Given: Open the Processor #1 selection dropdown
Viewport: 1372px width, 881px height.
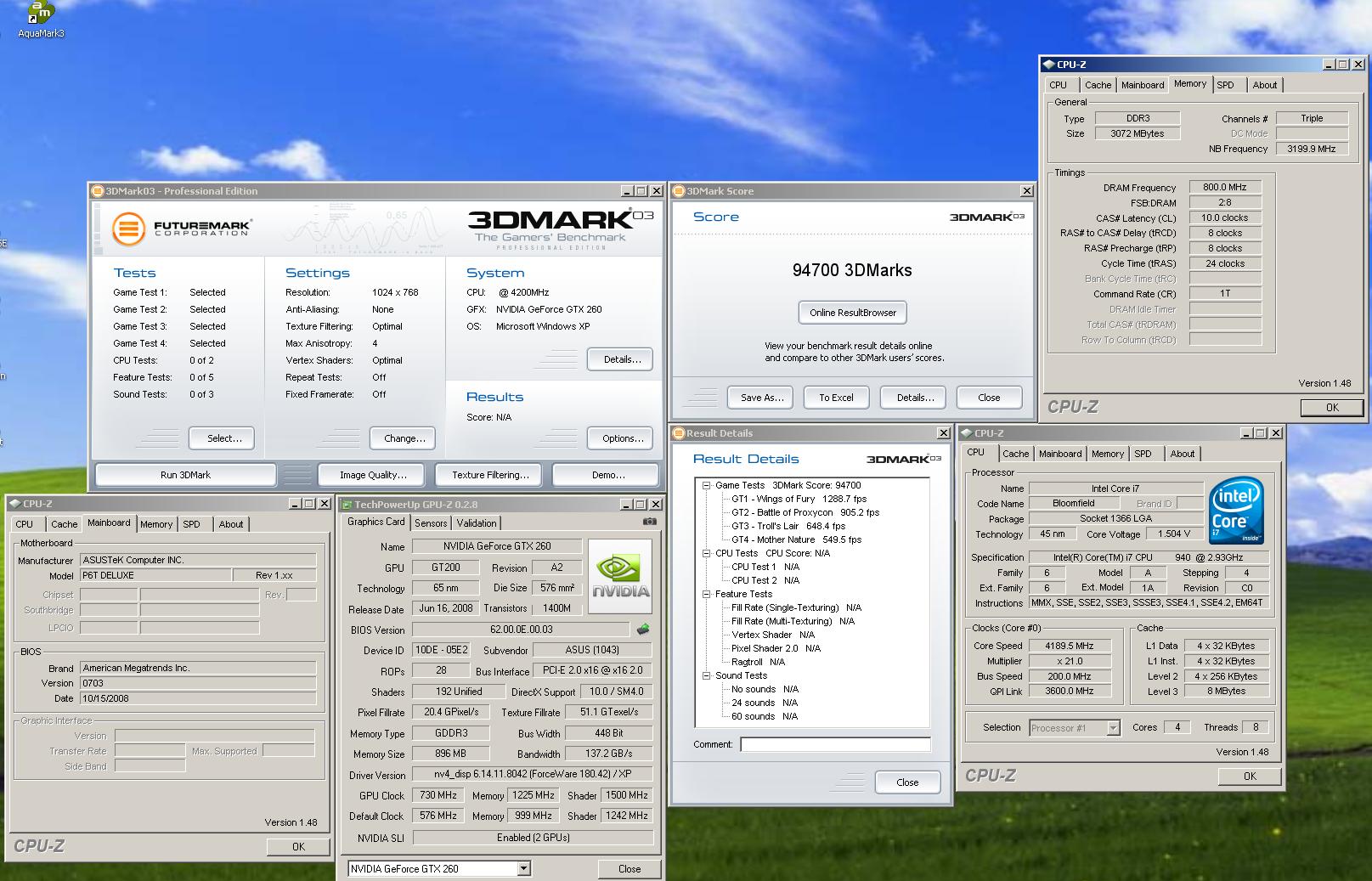Looking at the screenshot, I should pyautogui.click(x=1113, y=728).
